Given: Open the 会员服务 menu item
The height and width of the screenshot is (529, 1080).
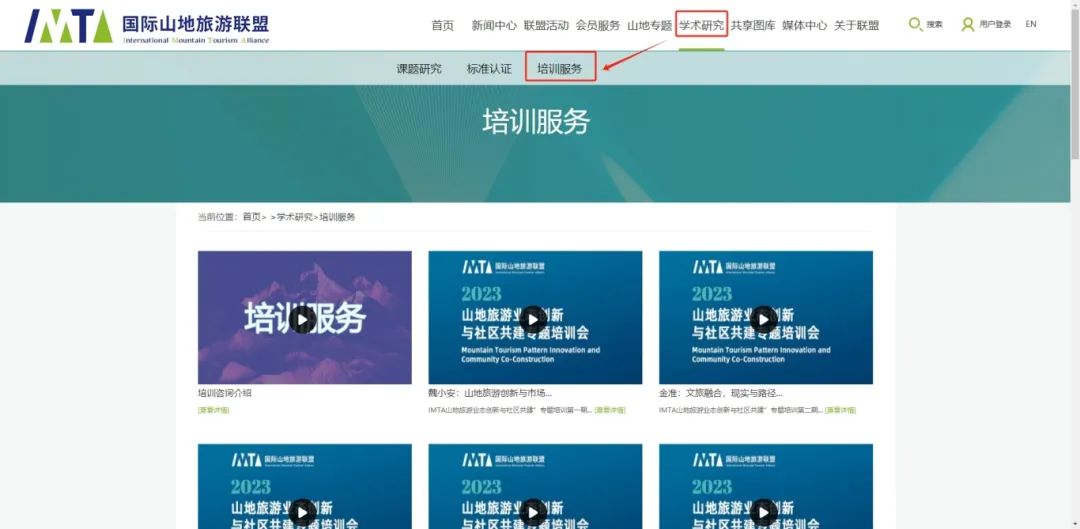Looking at the screenshot, I should click(598, 26).
